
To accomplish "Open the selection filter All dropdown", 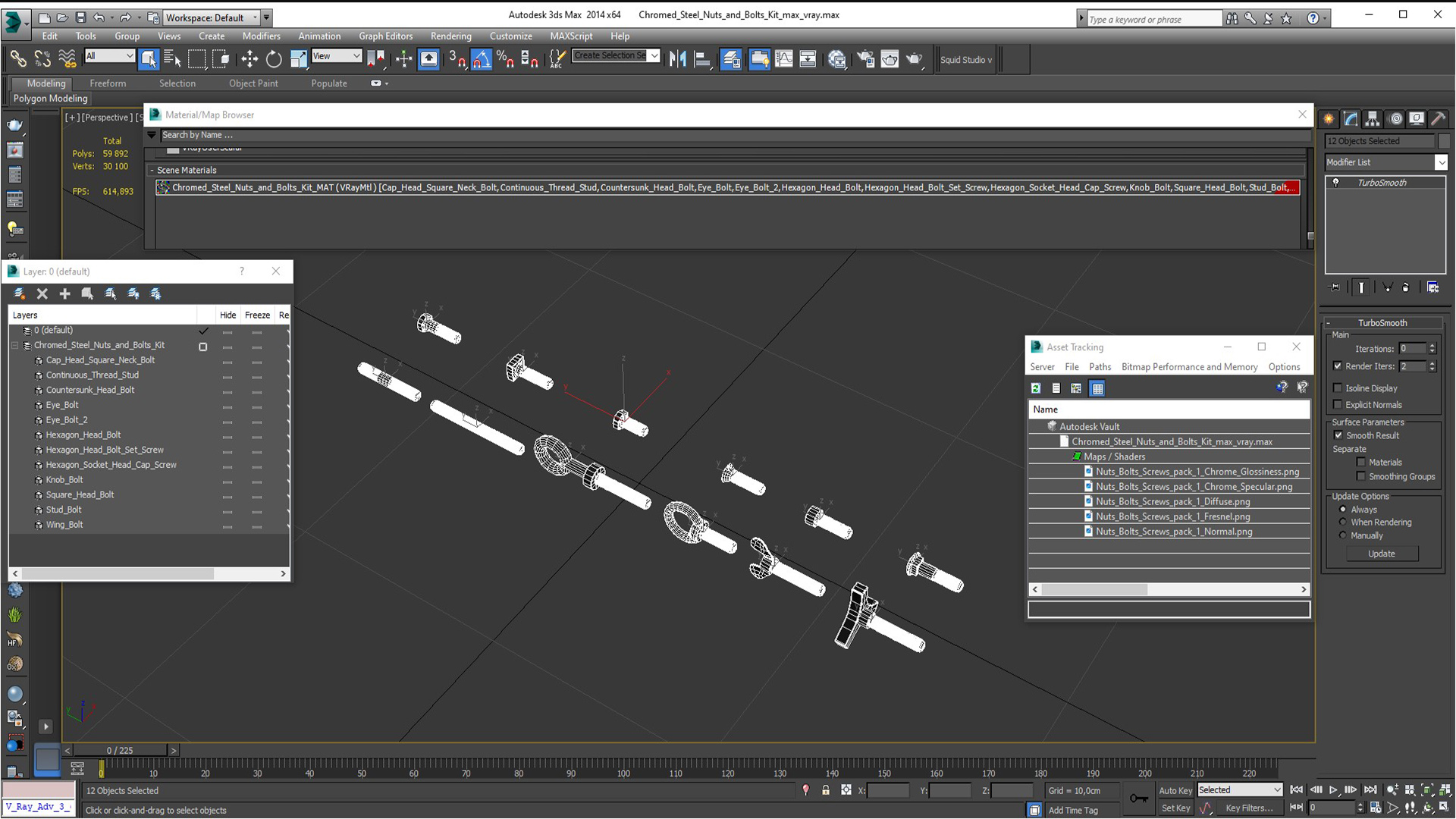I will pos(109,56).
